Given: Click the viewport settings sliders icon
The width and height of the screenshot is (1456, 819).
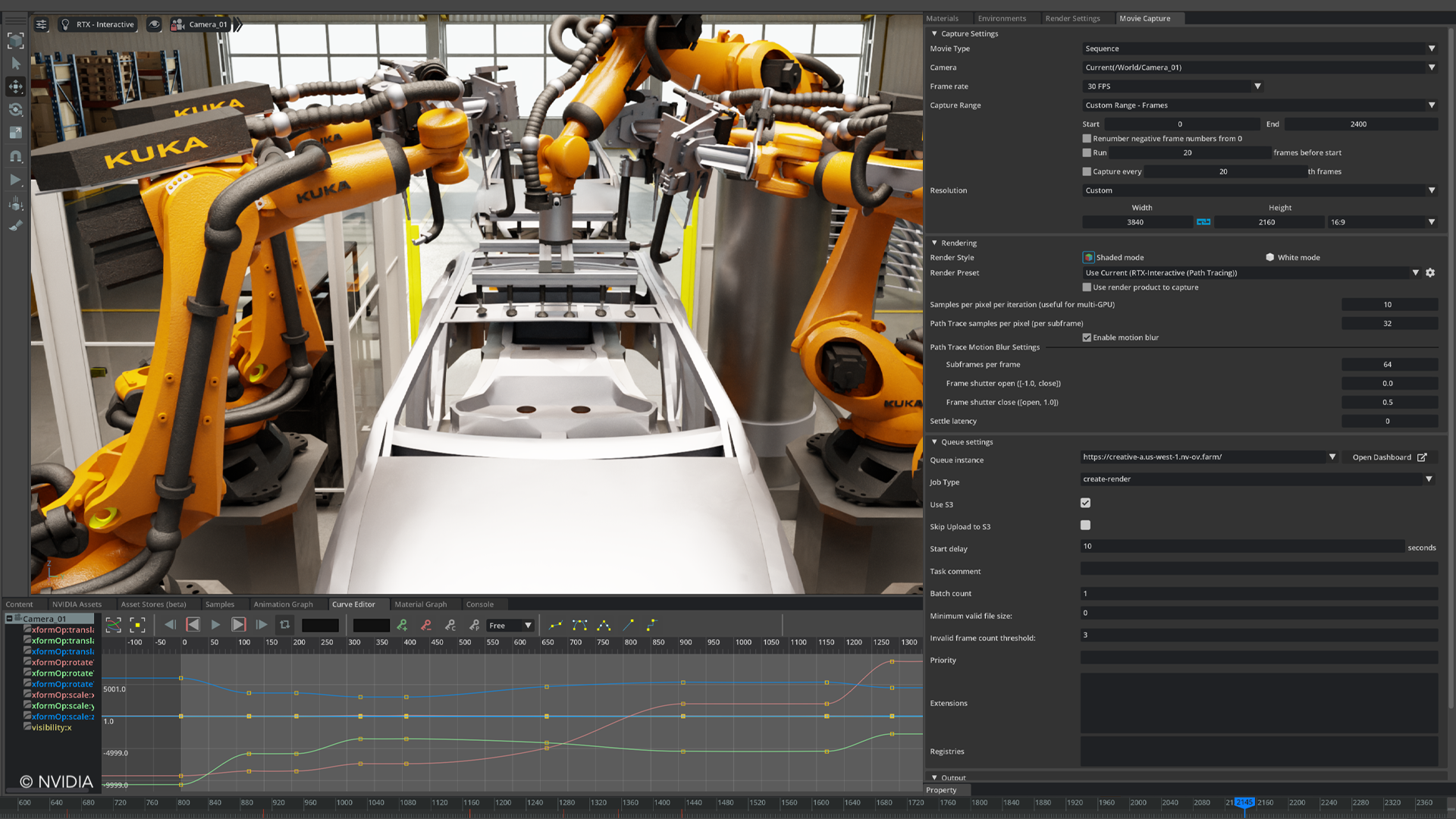Looking at the screenshot, I should click(42, 24).
